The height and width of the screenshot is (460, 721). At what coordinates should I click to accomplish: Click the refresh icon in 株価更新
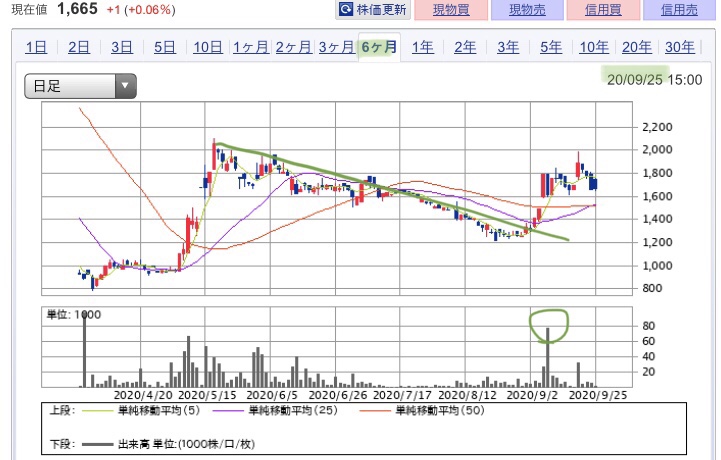pos(346,9)
